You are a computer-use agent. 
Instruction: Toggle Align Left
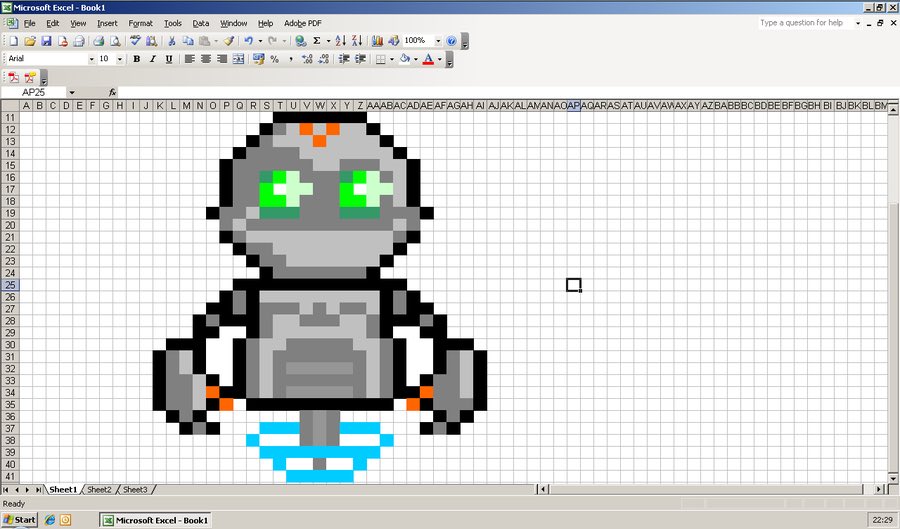click(x=189, y=59)
